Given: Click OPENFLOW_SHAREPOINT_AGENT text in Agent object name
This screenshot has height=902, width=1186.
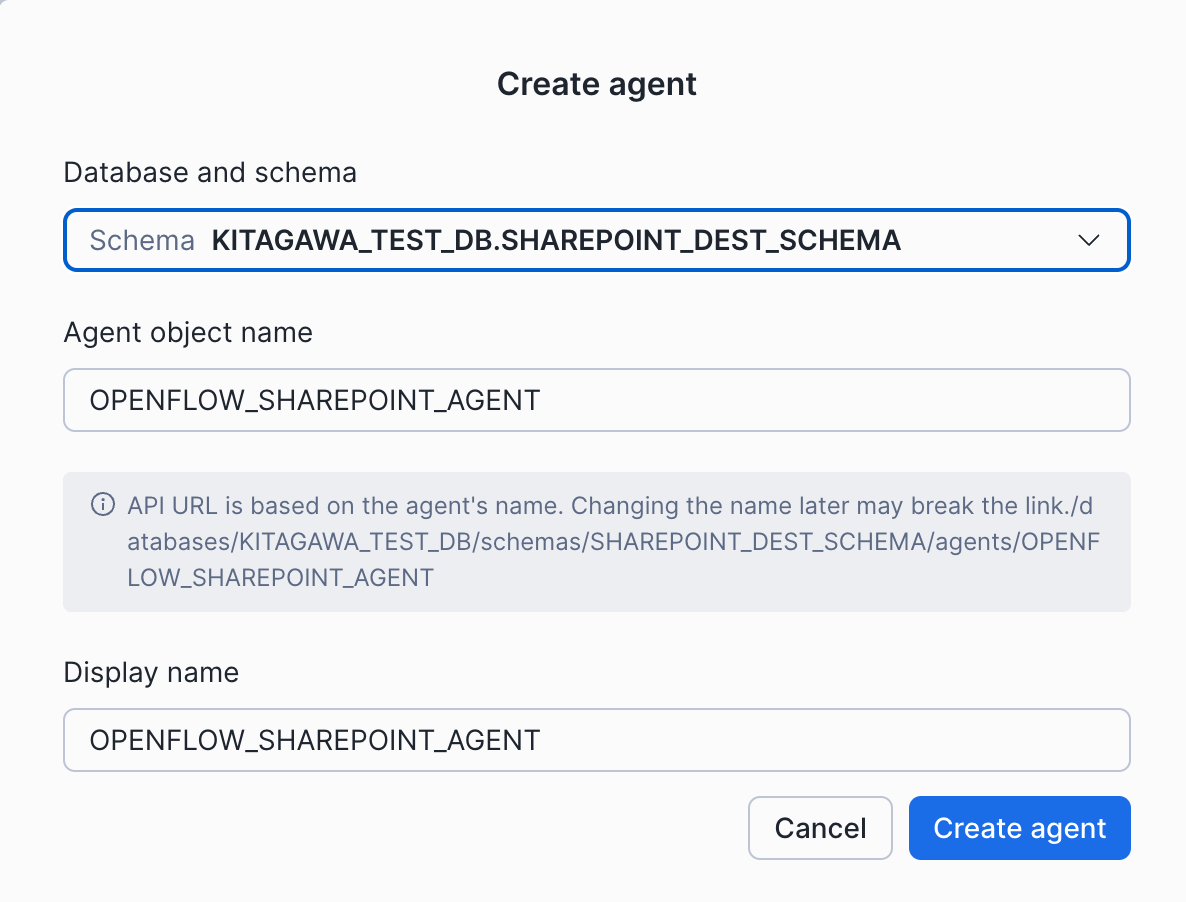Looking at the screenshot, I should point(315,400).
